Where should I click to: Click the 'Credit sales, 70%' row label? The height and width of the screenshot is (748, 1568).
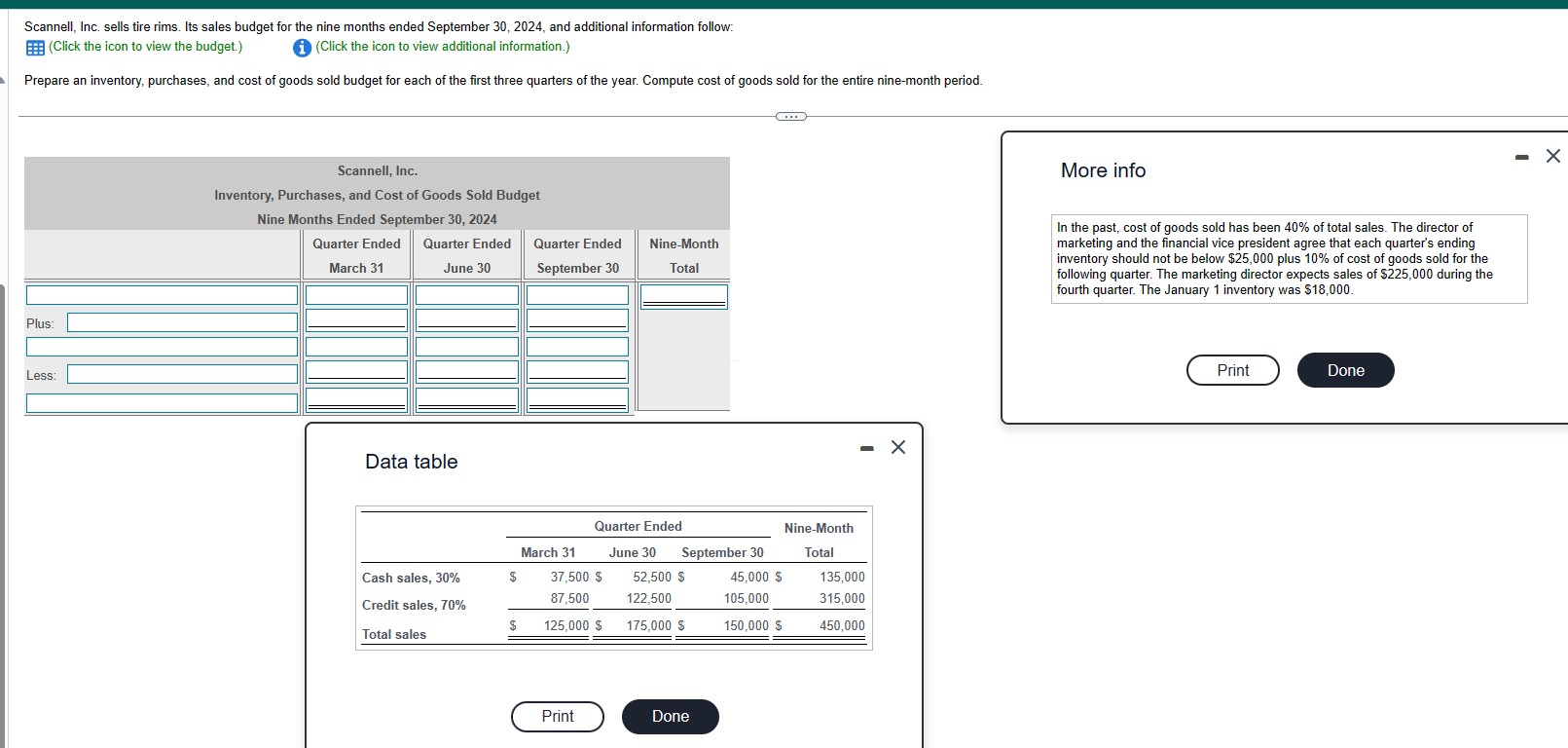(x=414, y=606)
